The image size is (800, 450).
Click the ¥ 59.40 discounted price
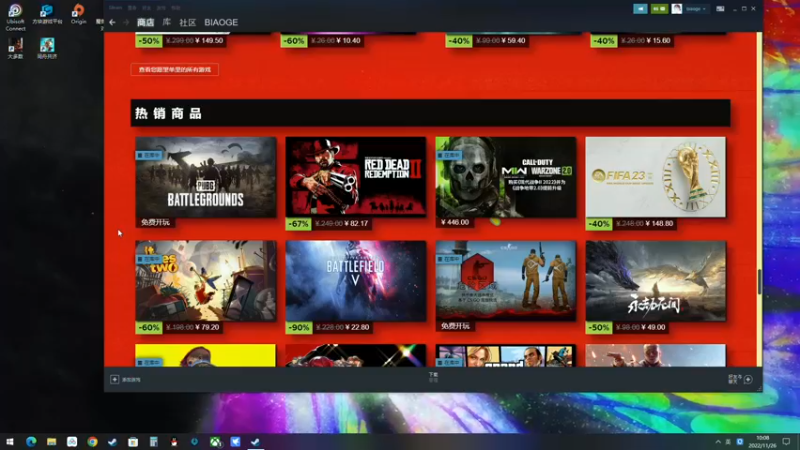(x=512, y=40)
